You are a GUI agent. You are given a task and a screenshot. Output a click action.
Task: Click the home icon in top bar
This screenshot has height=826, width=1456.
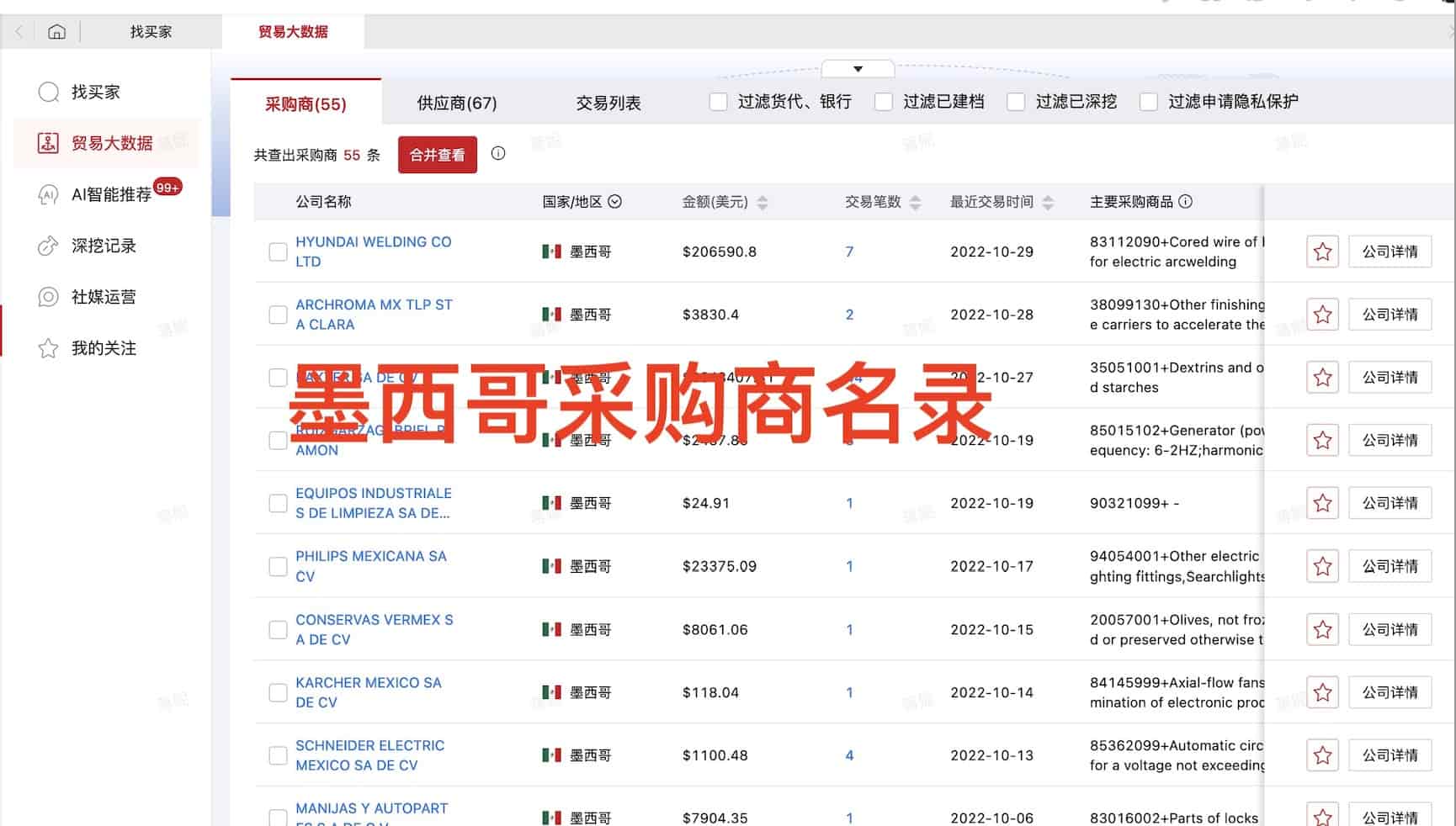coord(56,32)
